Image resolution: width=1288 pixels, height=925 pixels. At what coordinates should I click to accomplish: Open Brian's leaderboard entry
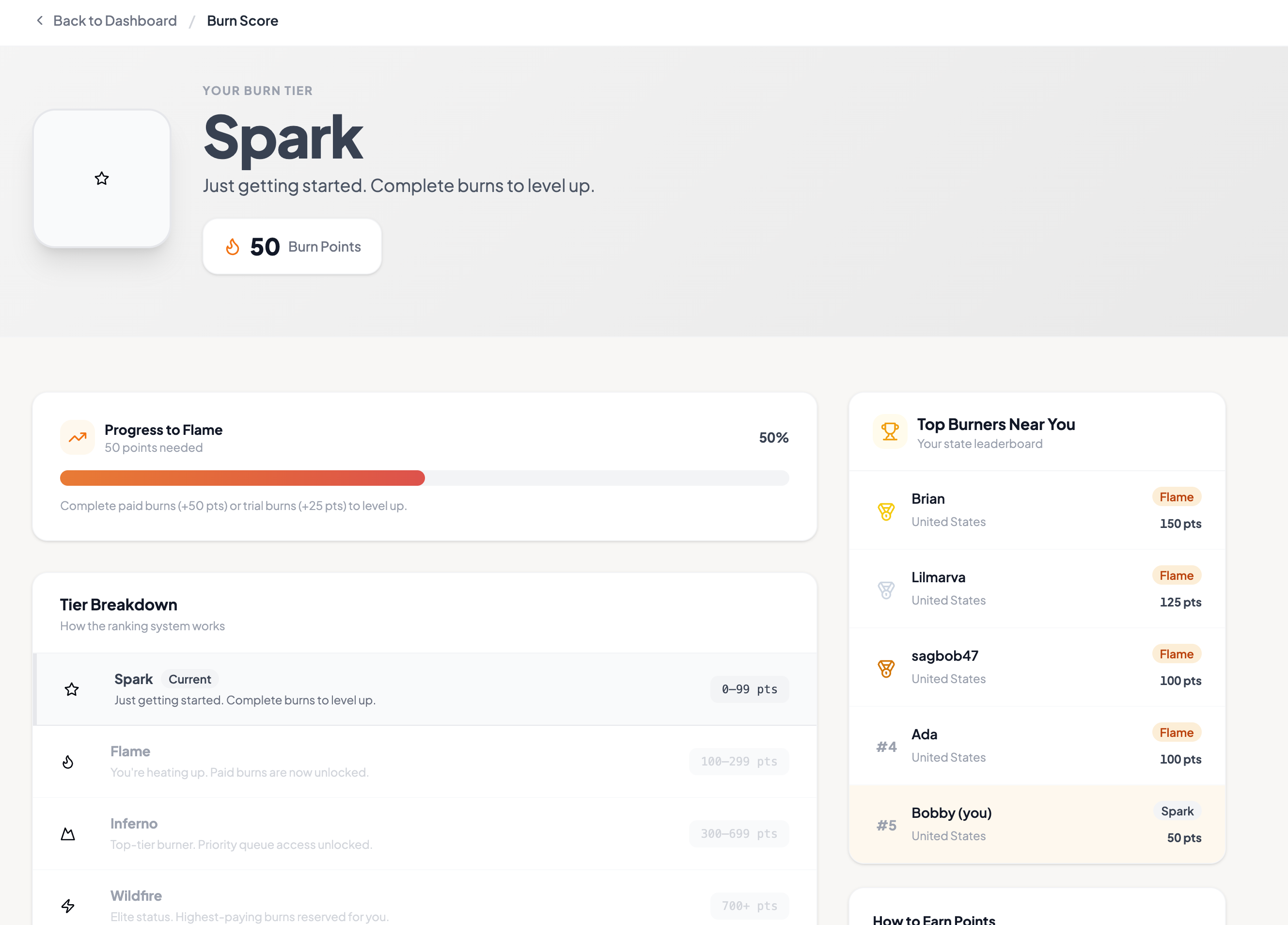[1037, 510]
